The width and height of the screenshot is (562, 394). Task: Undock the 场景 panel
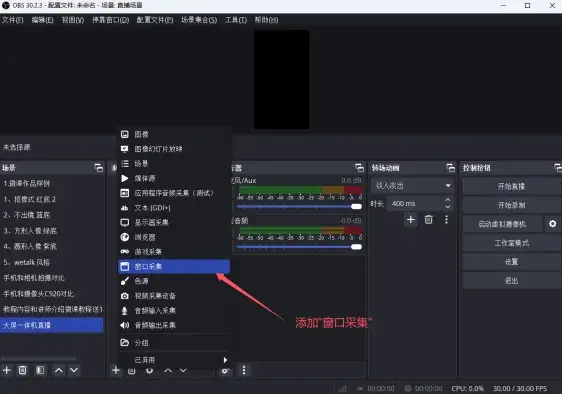98,167
